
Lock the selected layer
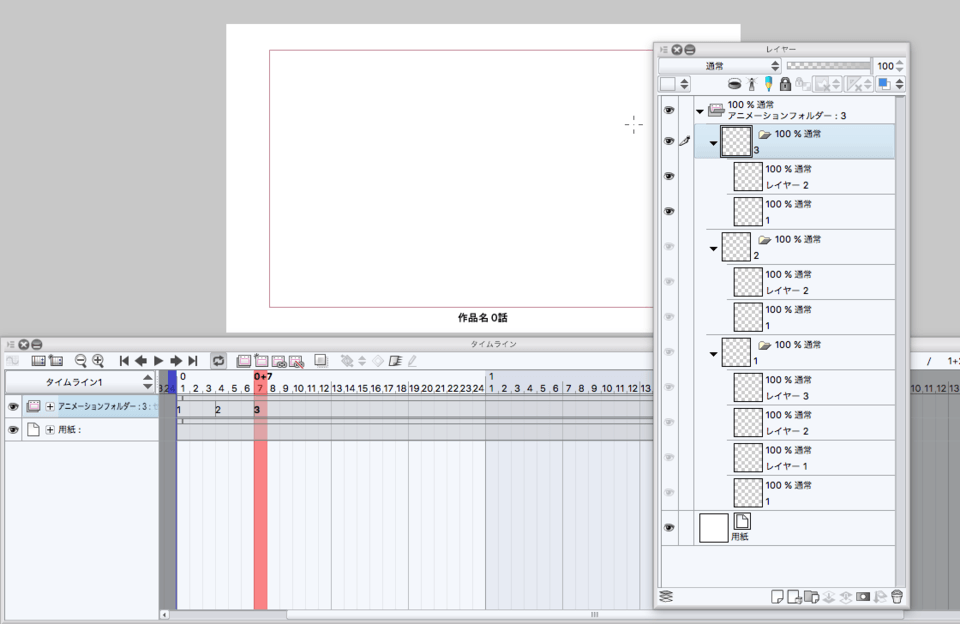pos(785,84)
